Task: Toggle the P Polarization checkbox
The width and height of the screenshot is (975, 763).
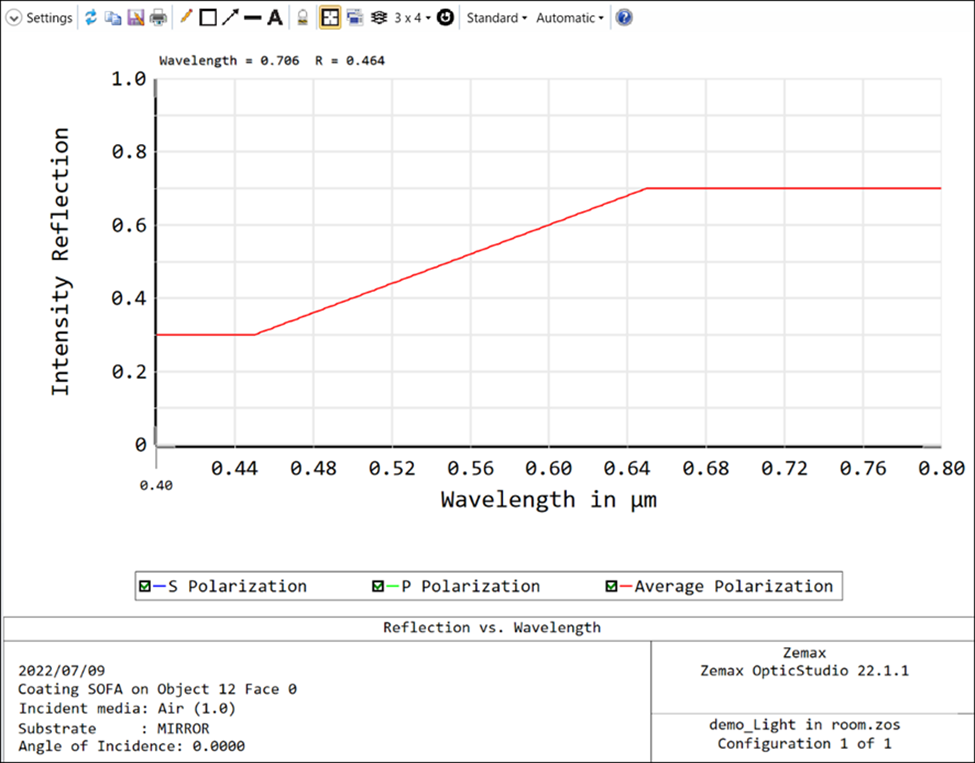Action: tap(378, 586)
